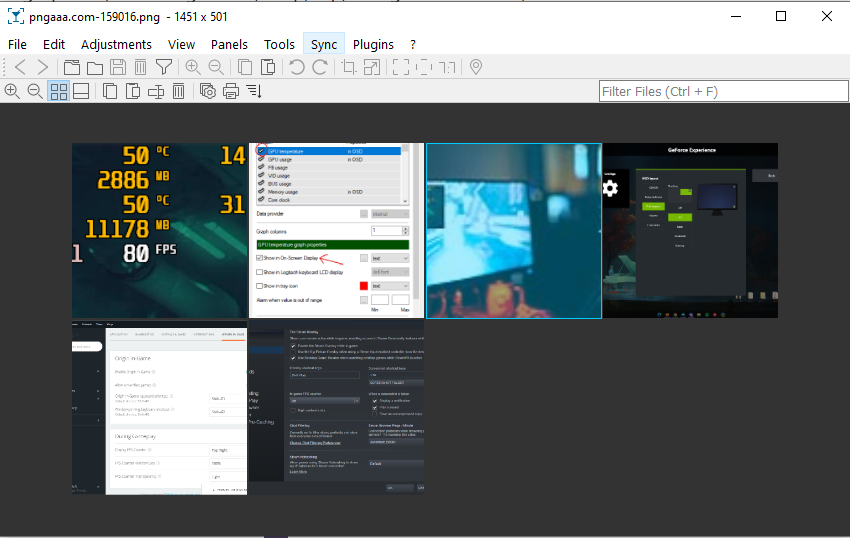Screen dimensions: 850x538
Task: Click the Print icon
Action: point(231,91)
